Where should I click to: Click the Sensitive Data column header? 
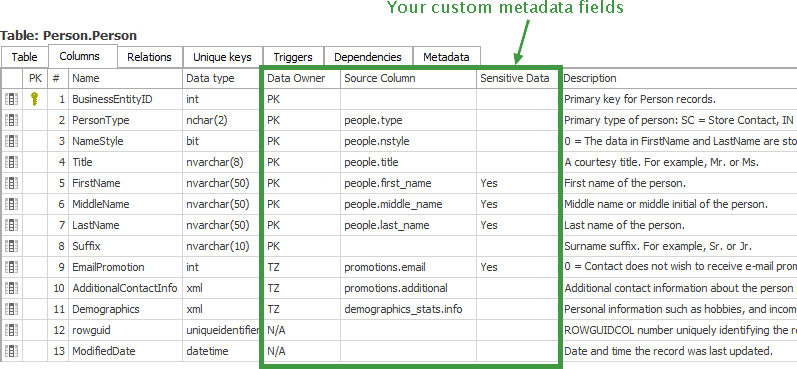pos(516,78)
